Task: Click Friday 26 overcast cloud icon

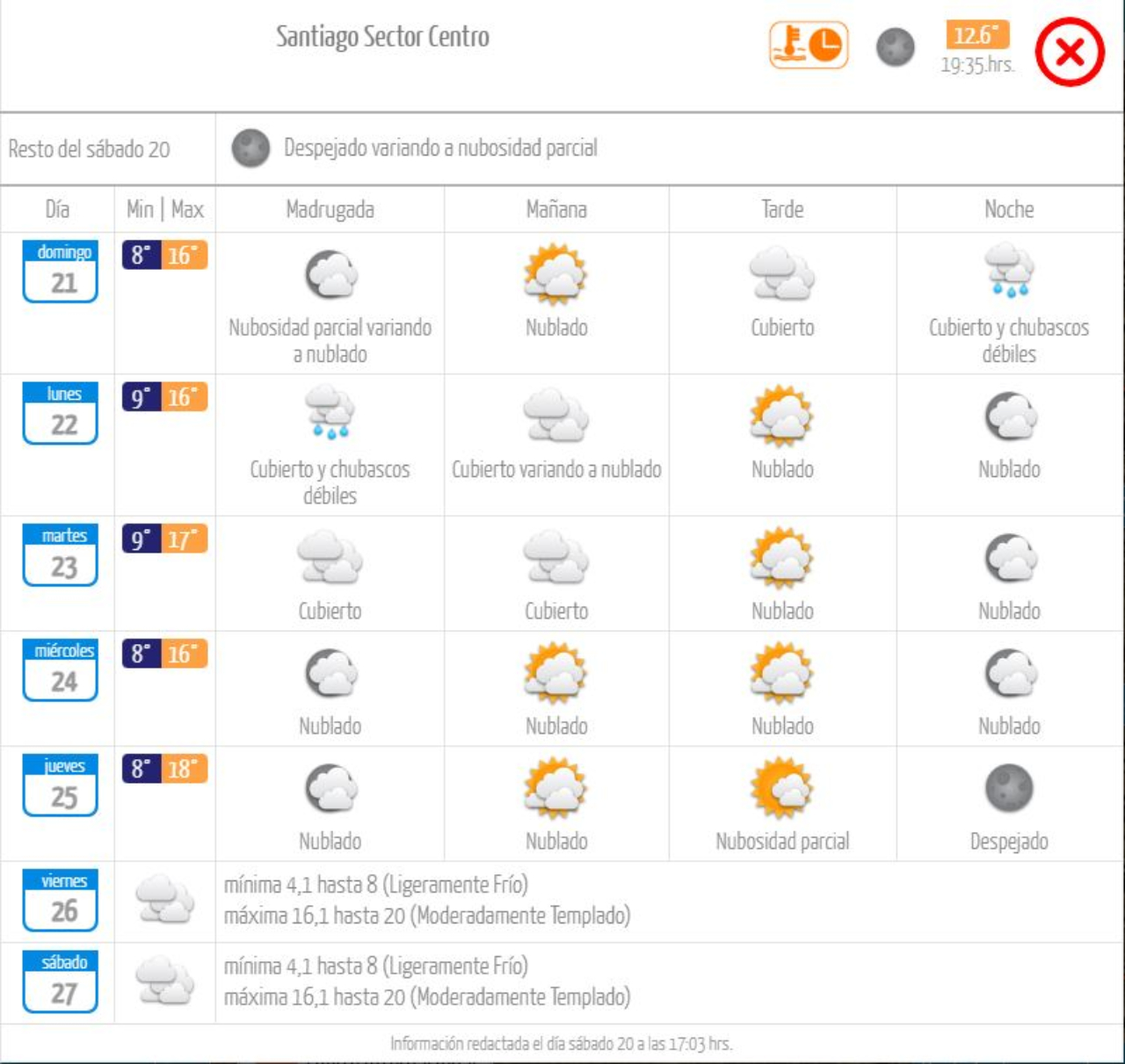Action: [x=165, y=900]
